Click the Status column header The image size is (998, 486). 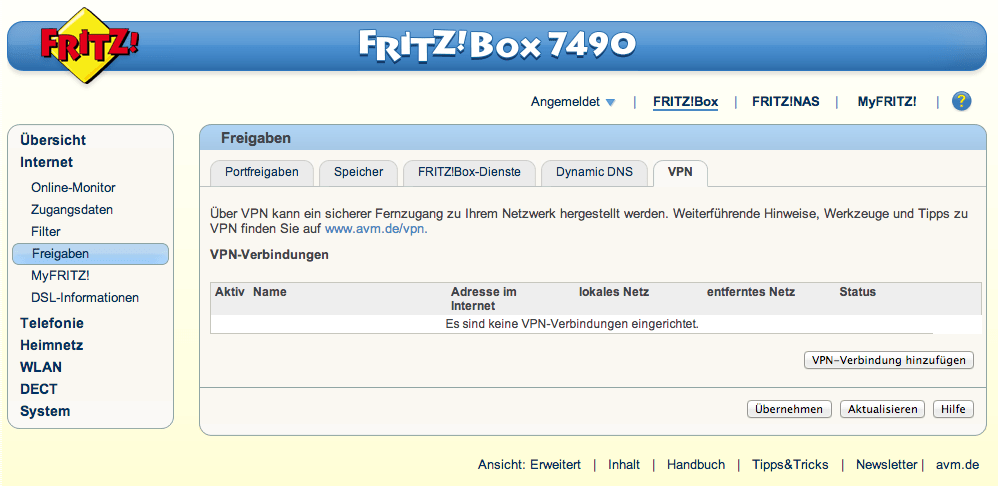[x=857, y=292]
